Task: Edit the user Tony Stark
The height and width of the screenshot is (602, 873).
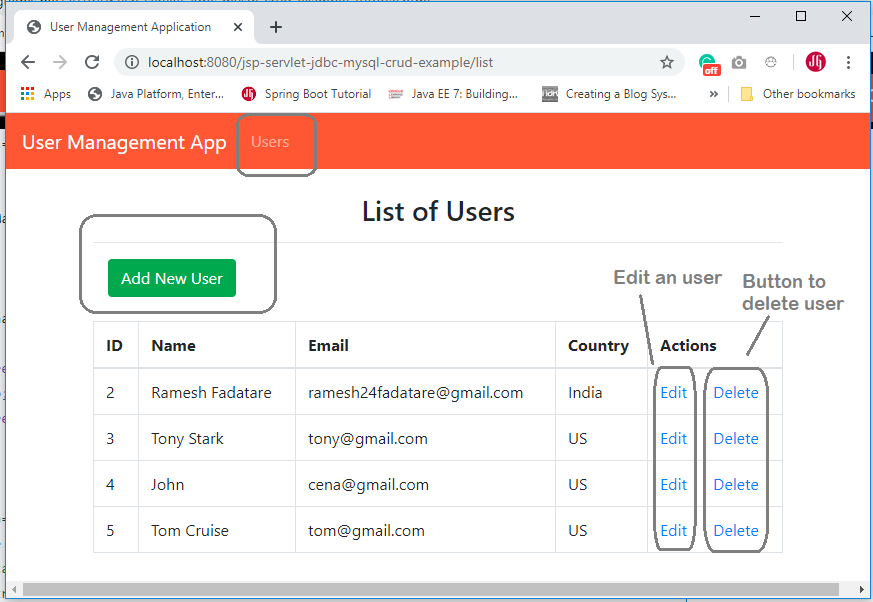Action: point(673,438)
